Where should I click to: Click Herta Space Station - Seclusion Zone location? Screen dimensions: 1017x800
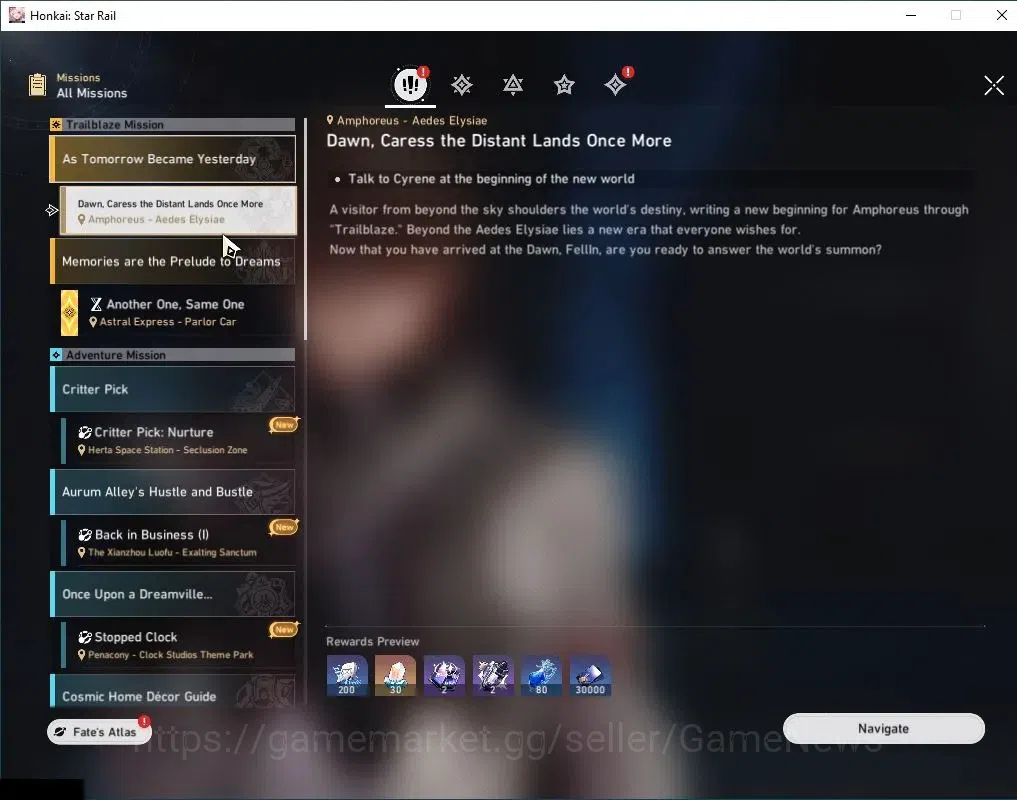tap(167, 450)
